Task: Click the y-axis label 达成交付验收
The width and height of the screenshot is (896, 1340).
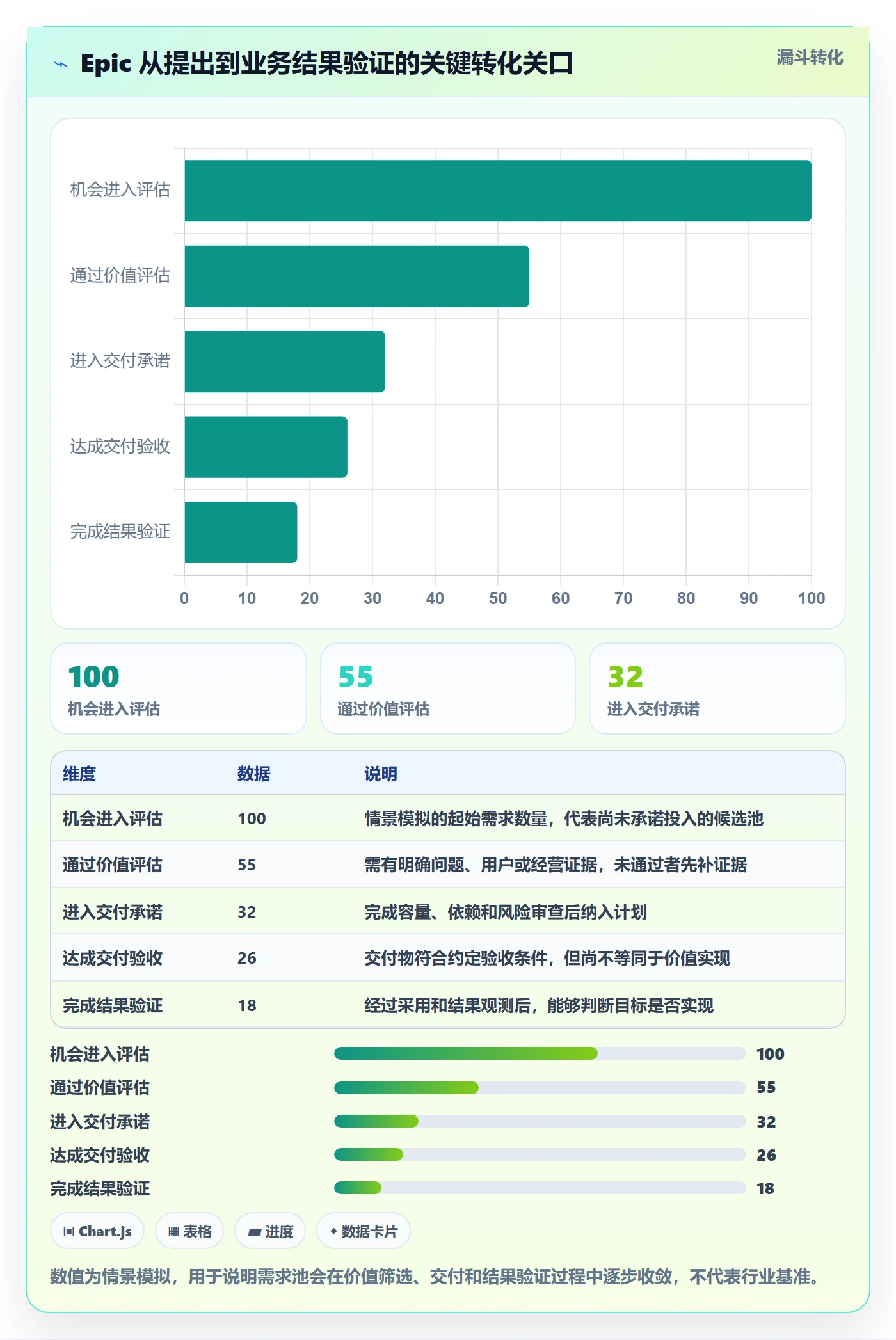Action: click(120, 447)
